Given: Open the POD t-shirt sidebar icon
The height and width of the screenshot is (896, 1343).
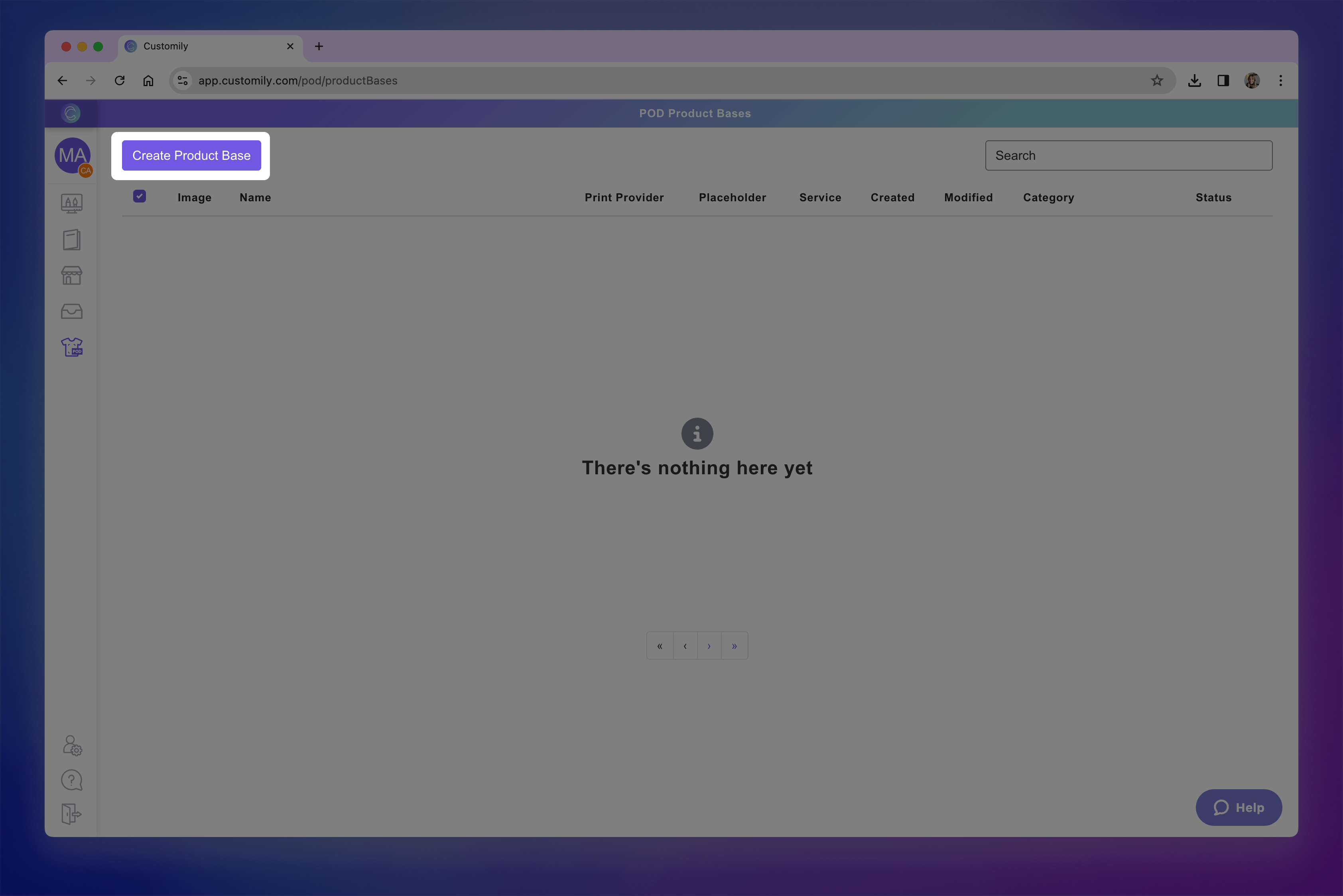Looking at the screenshot, I should [72, 347].
